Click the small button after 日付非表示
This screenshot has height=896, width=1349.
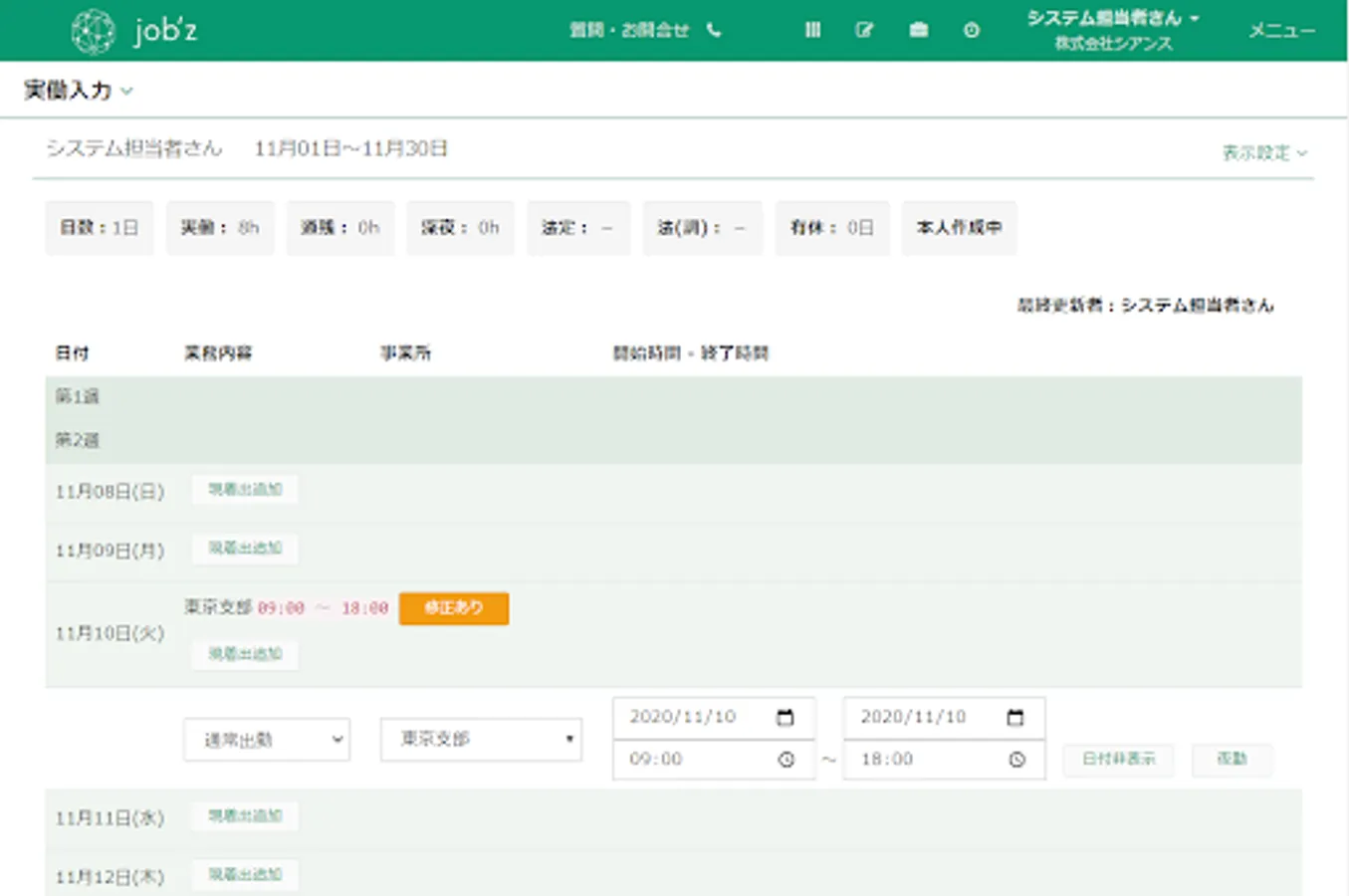[1232, 759]
